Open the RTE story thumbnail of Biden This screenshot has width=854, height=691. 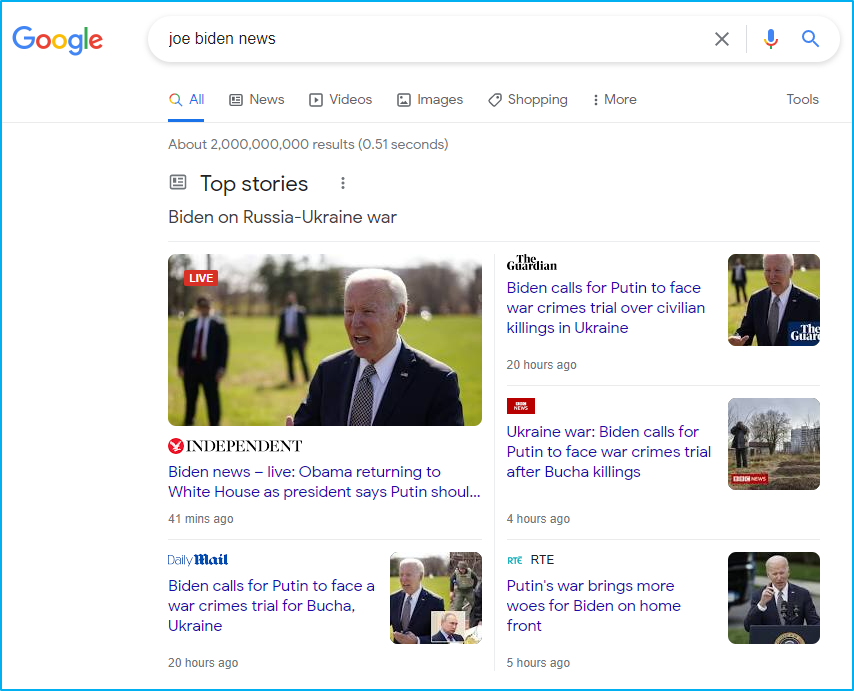click(773, 598)
